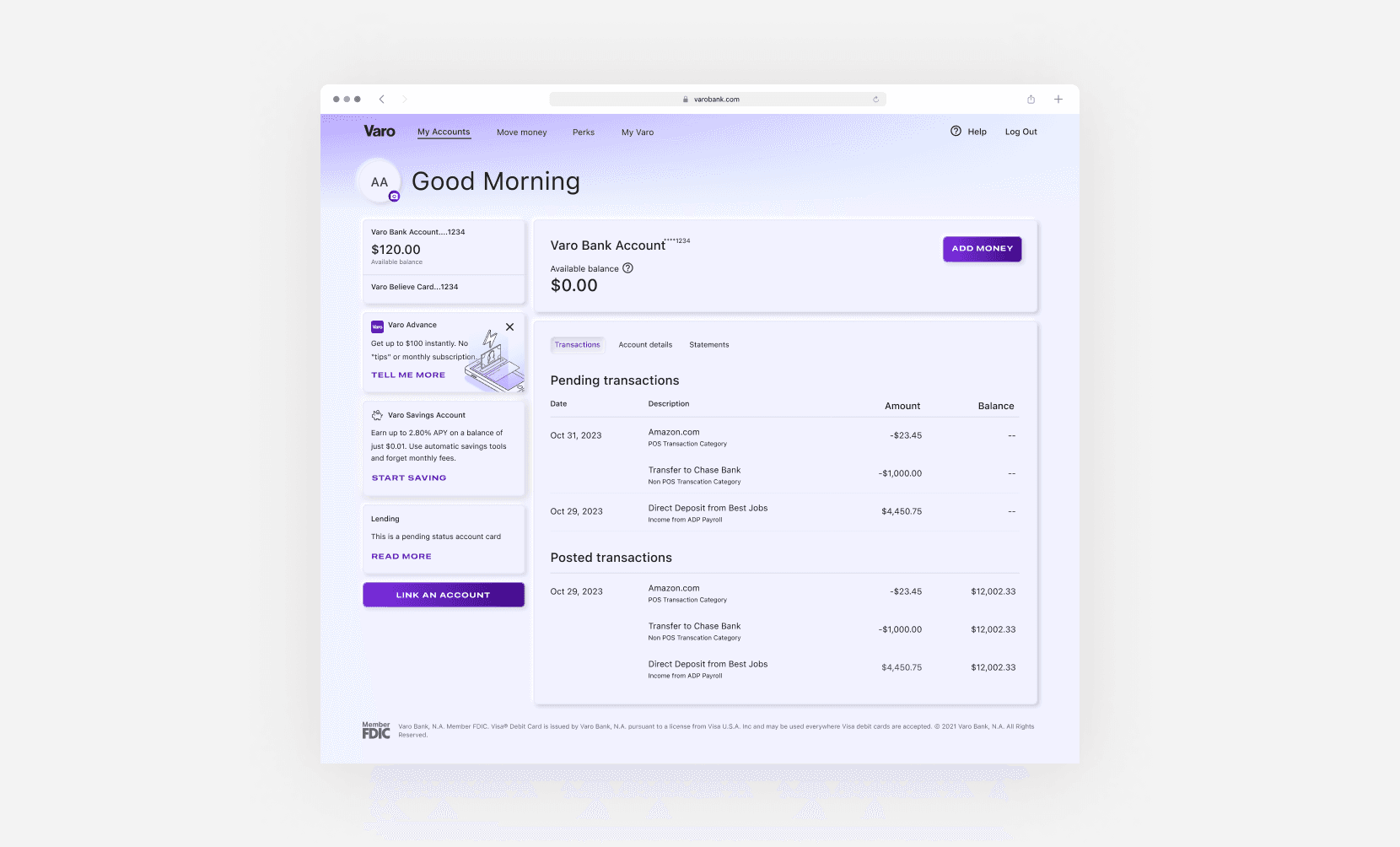The image size is (1400, 847).
Task: Click the Help link
Action: pyautogui.click(x=977, y=132)
